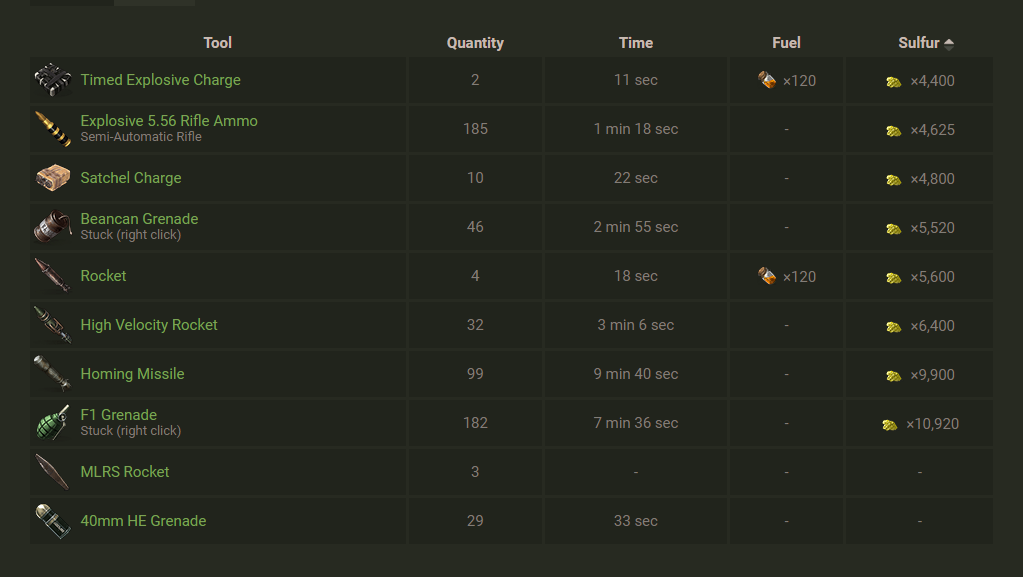
Task: Click the Rocket item icon
Action: click(52, 276)
